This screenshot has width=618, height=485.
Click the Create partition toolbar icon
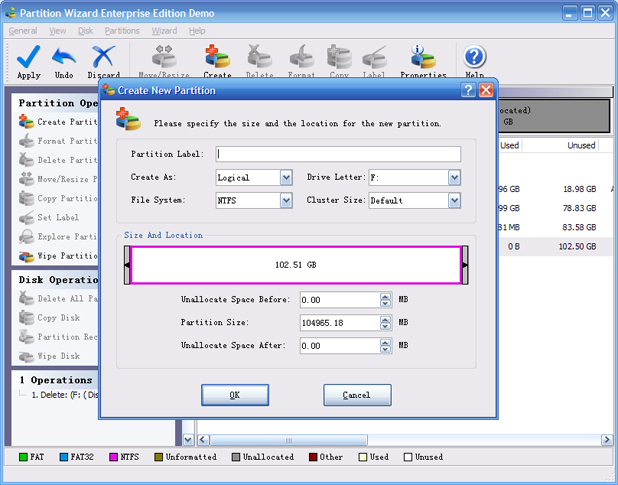pos(217,57)
